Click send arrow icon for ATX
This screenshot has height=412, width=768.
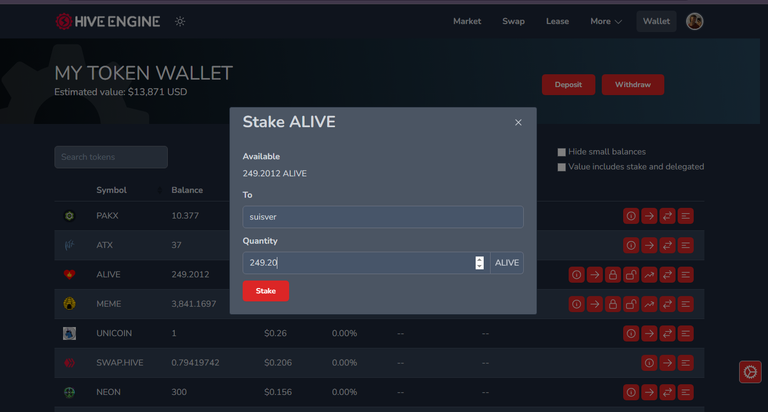click(x=649, y=245)
